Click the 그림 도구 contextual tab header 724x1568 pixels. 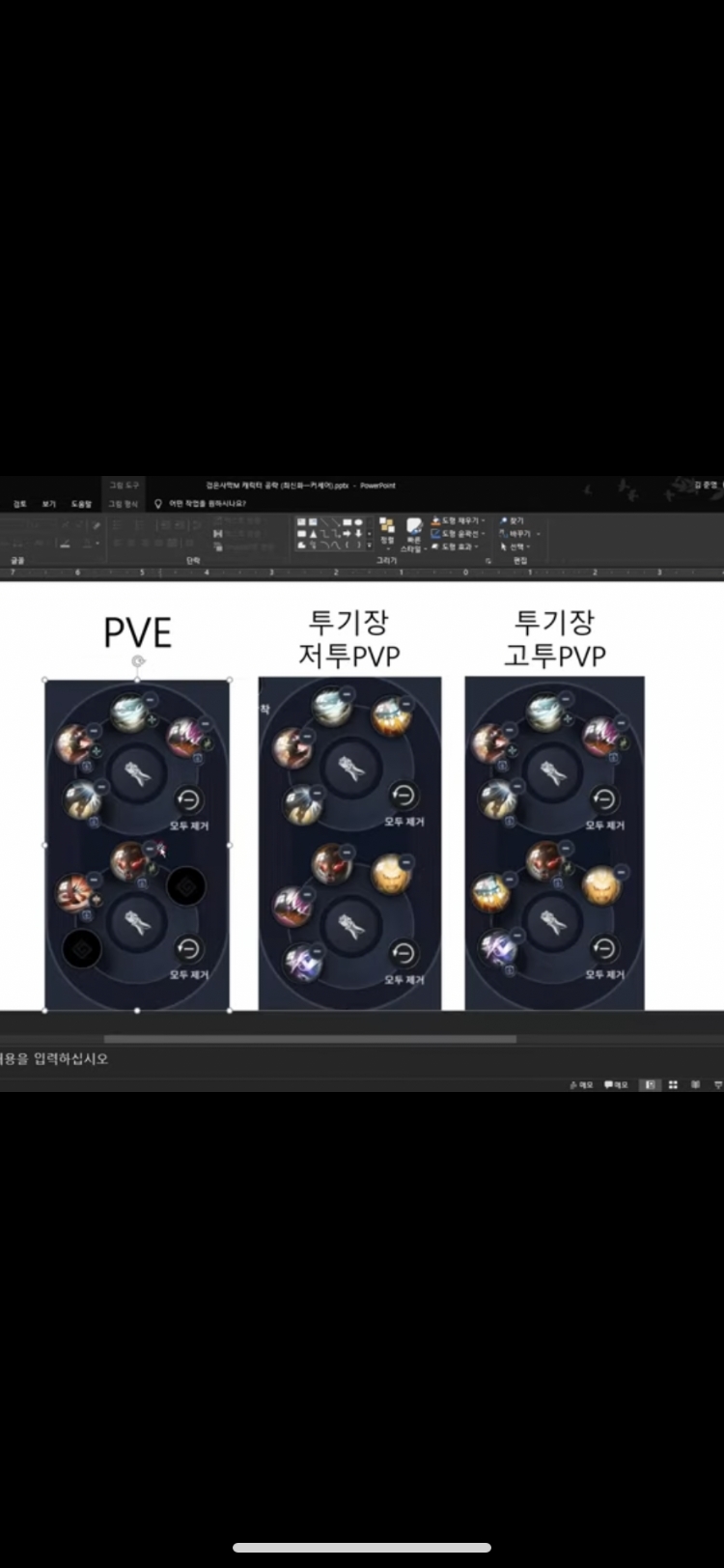tap(124, 485)
